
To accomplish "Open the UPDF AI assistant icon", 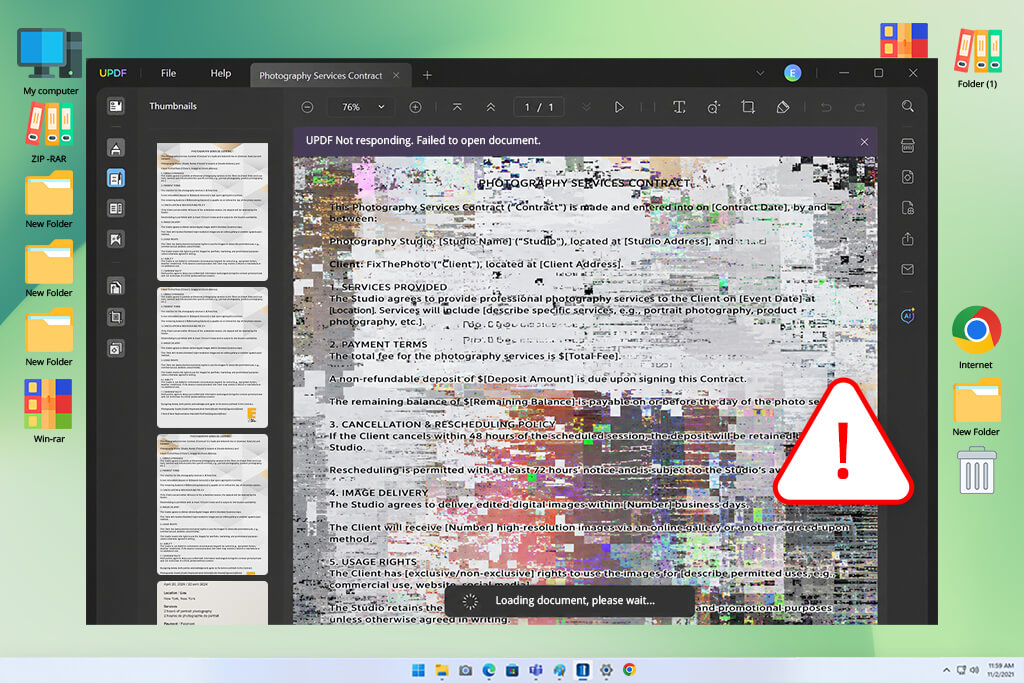I will tap(908, 316).
